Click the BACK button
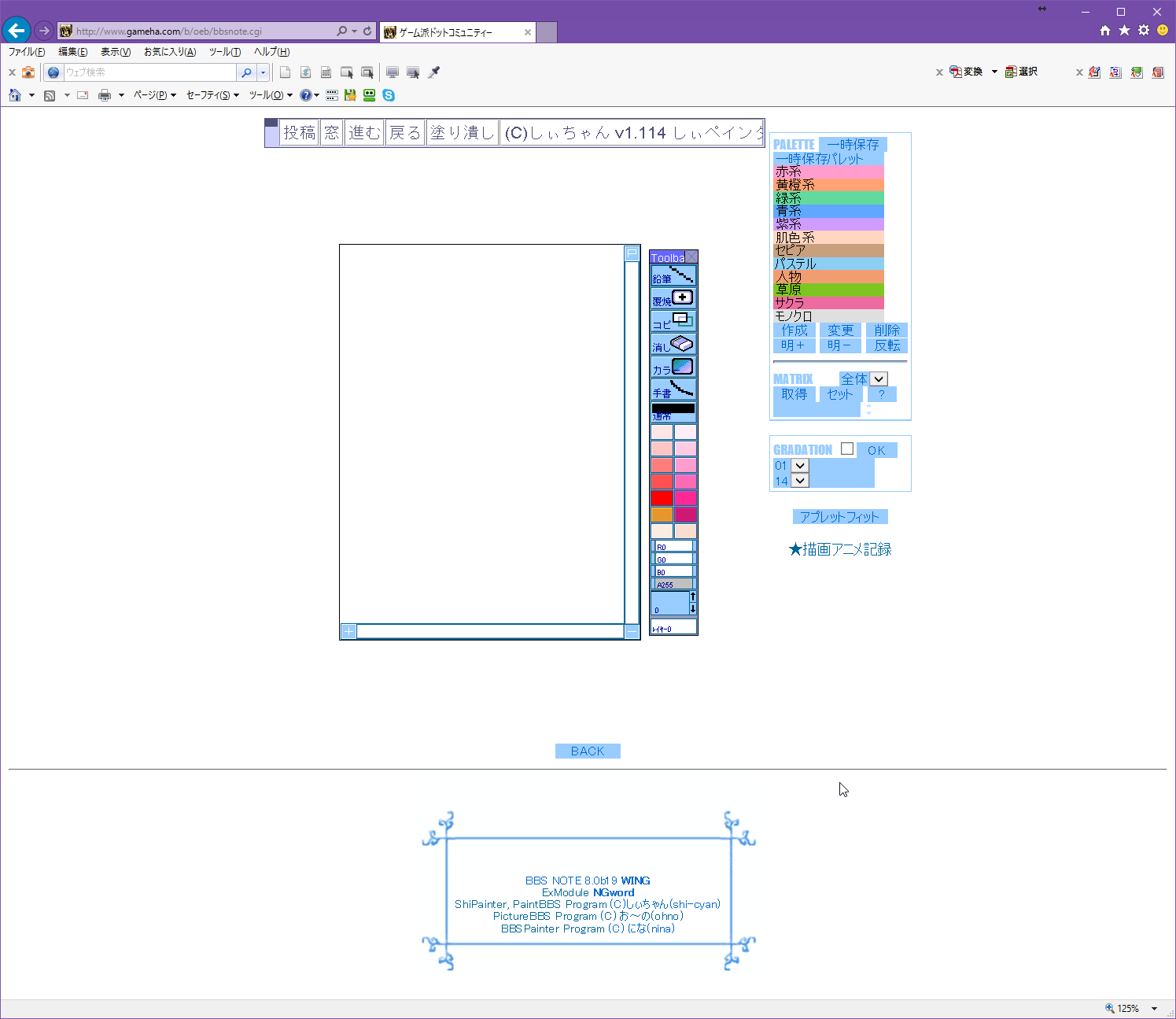 tap(588, 751)
